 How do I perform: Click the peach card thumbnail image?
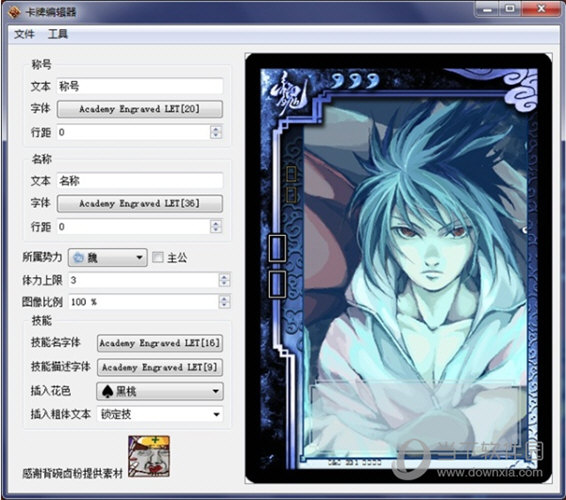pyautogui.click(x=149, y=456)
